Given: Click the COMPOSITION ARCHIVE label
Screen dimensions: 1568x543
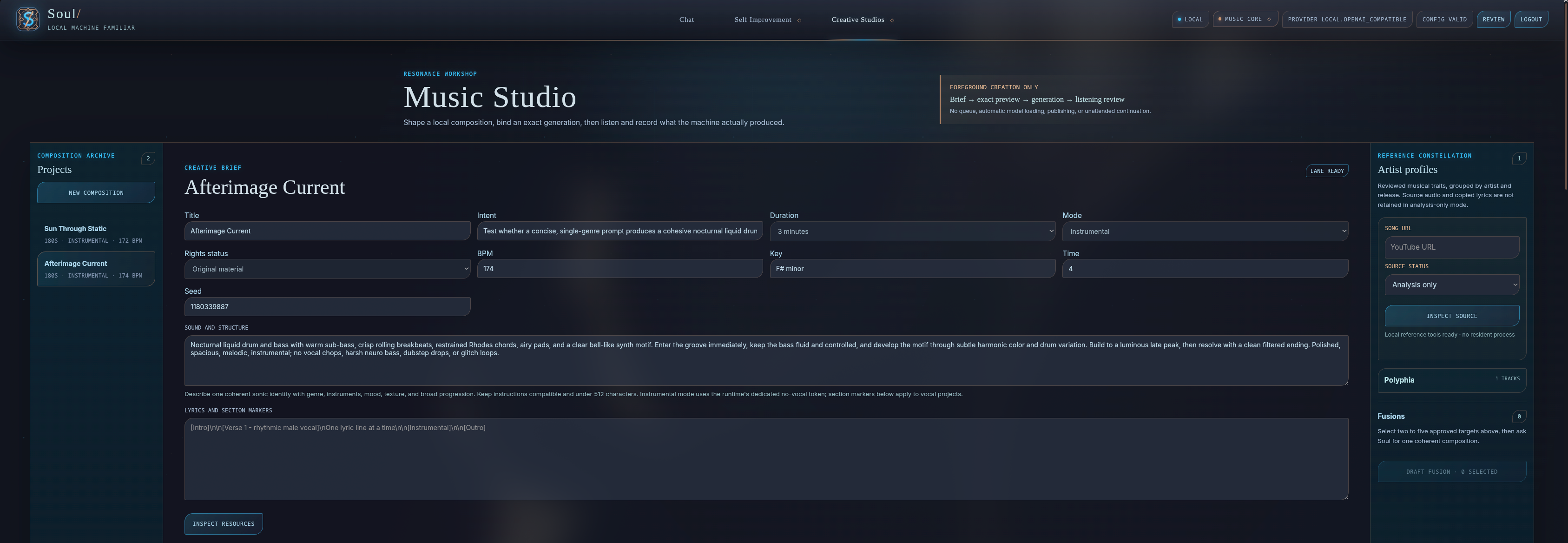Looking at the screenshot, I should pyautogui.click(x=76, y=156).
